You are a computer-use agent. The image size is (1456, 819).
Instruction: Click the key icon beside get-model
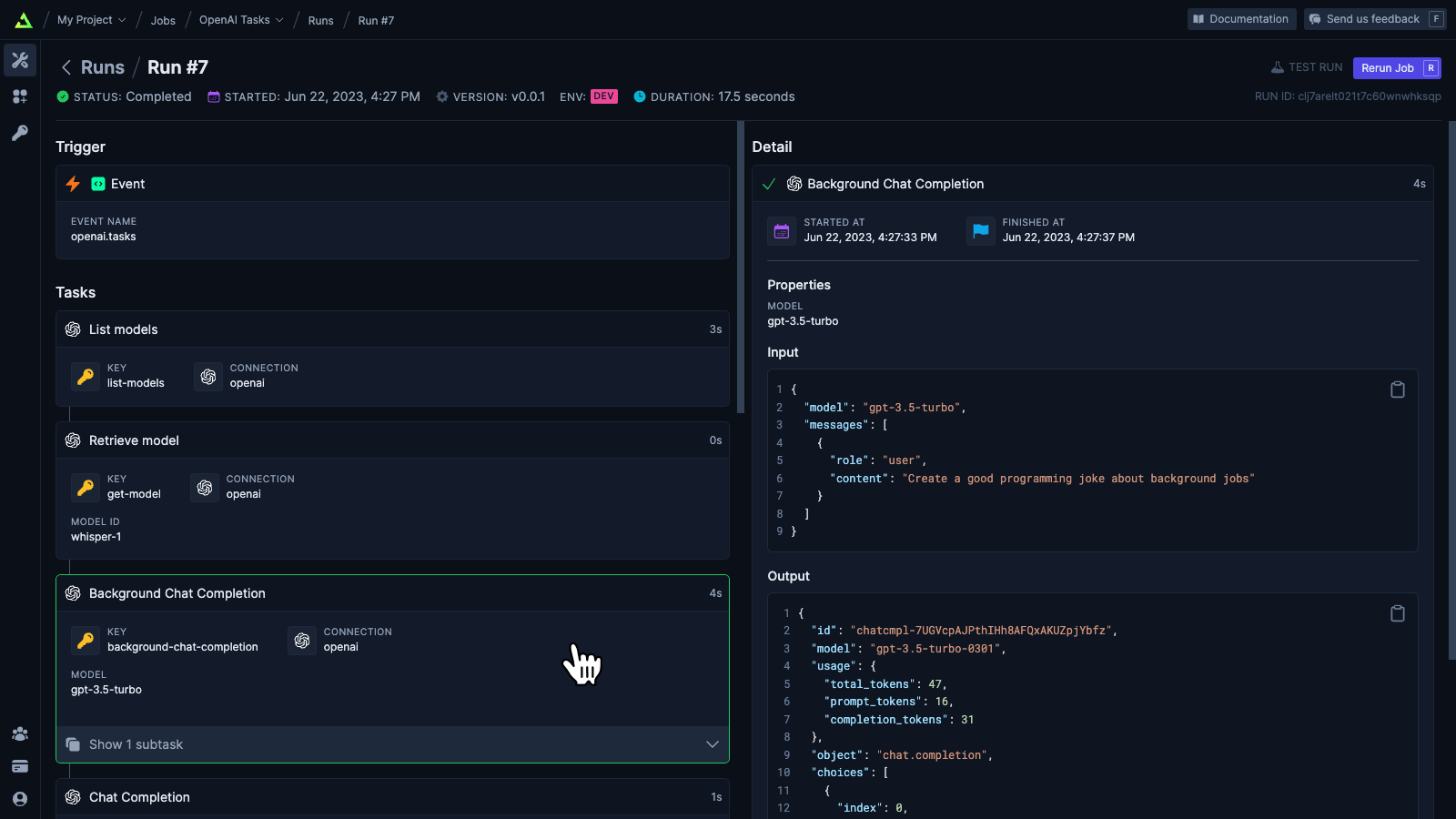tap(86, 487)
